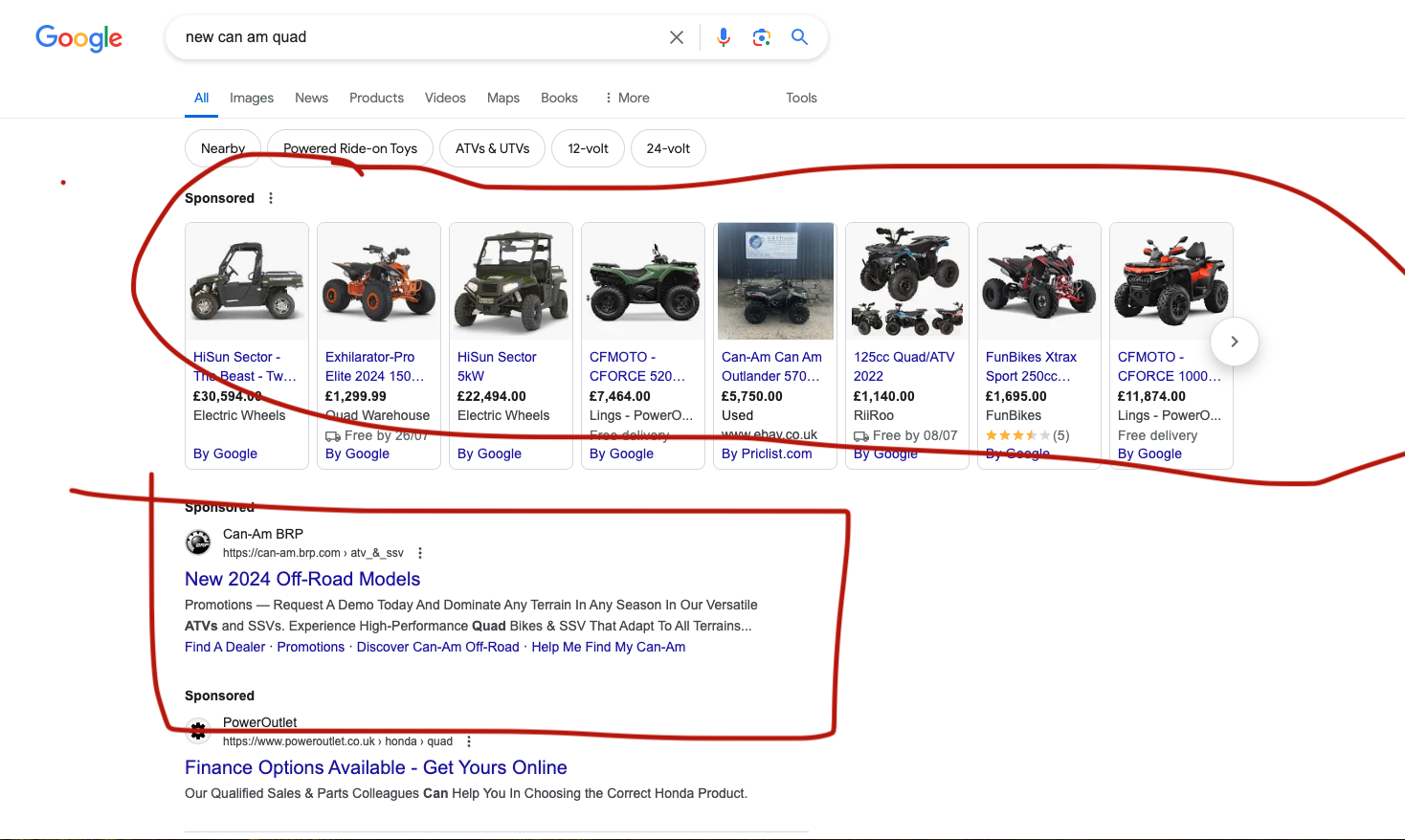
Task: Open options menu next to first Sponsored label
Action: tap(271, 198)
